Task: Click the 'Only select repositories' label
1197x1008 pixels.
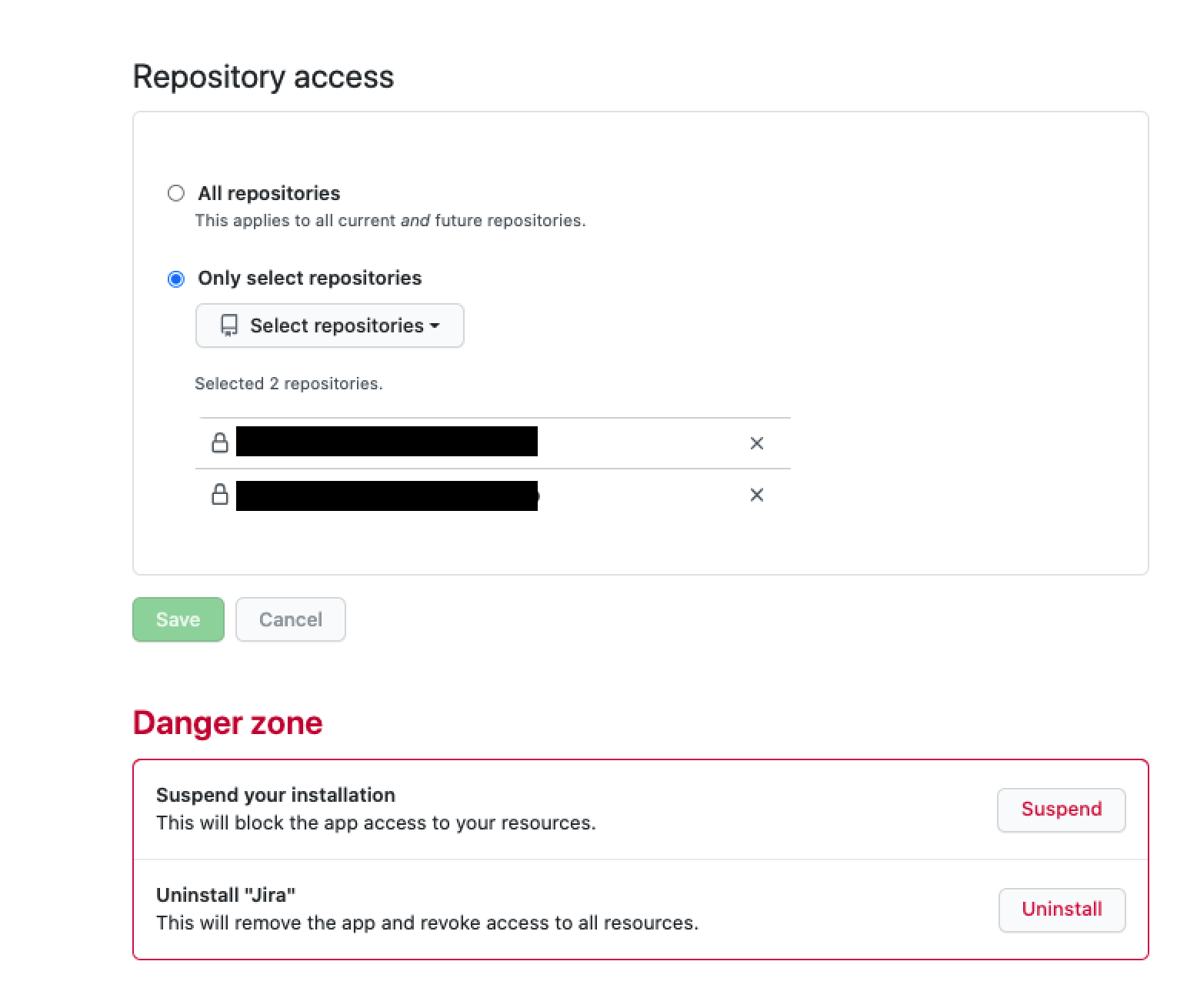Action: pos(310,278)
